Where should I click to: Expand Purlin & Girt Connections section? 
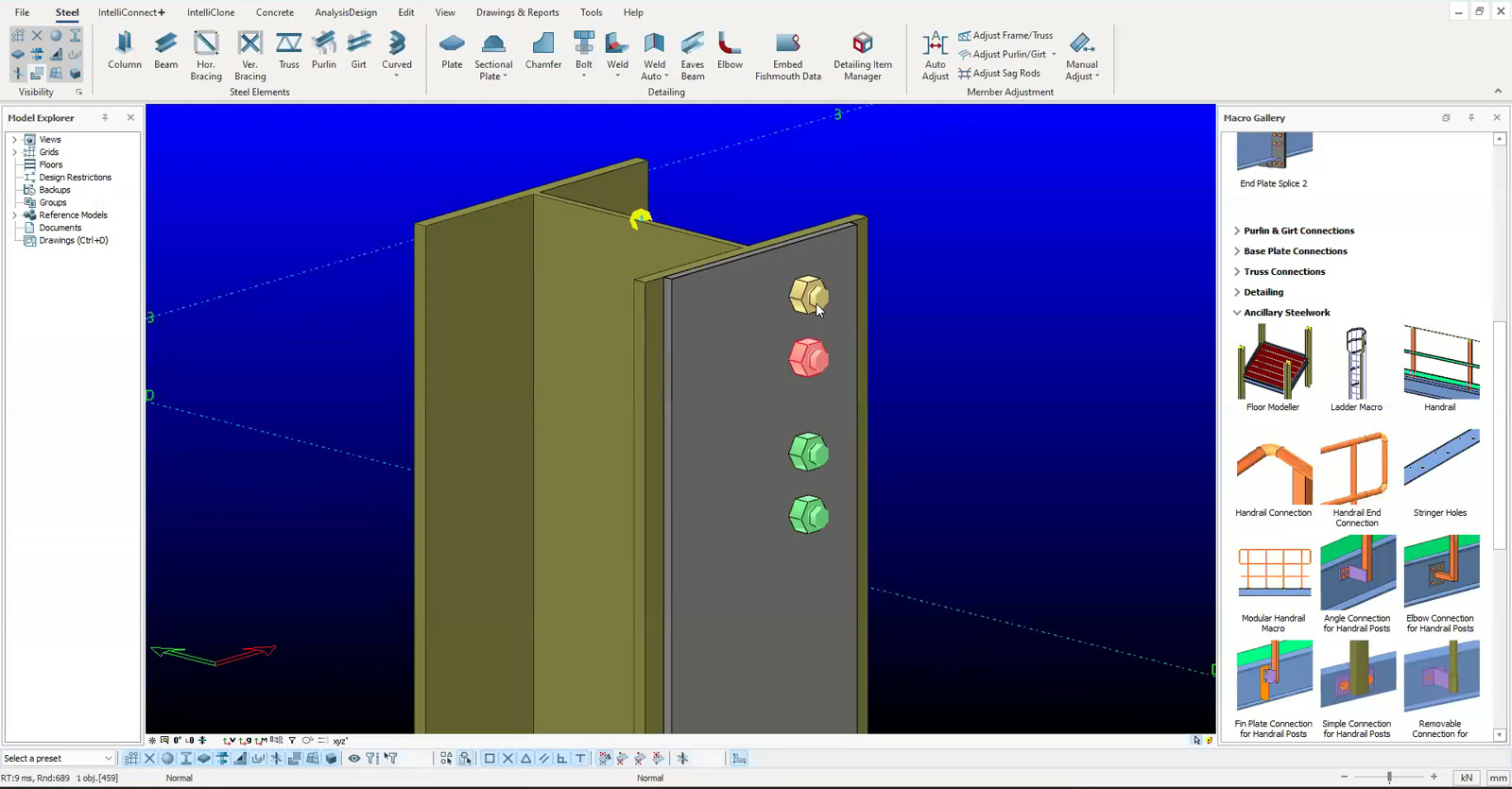[1237, 231]
